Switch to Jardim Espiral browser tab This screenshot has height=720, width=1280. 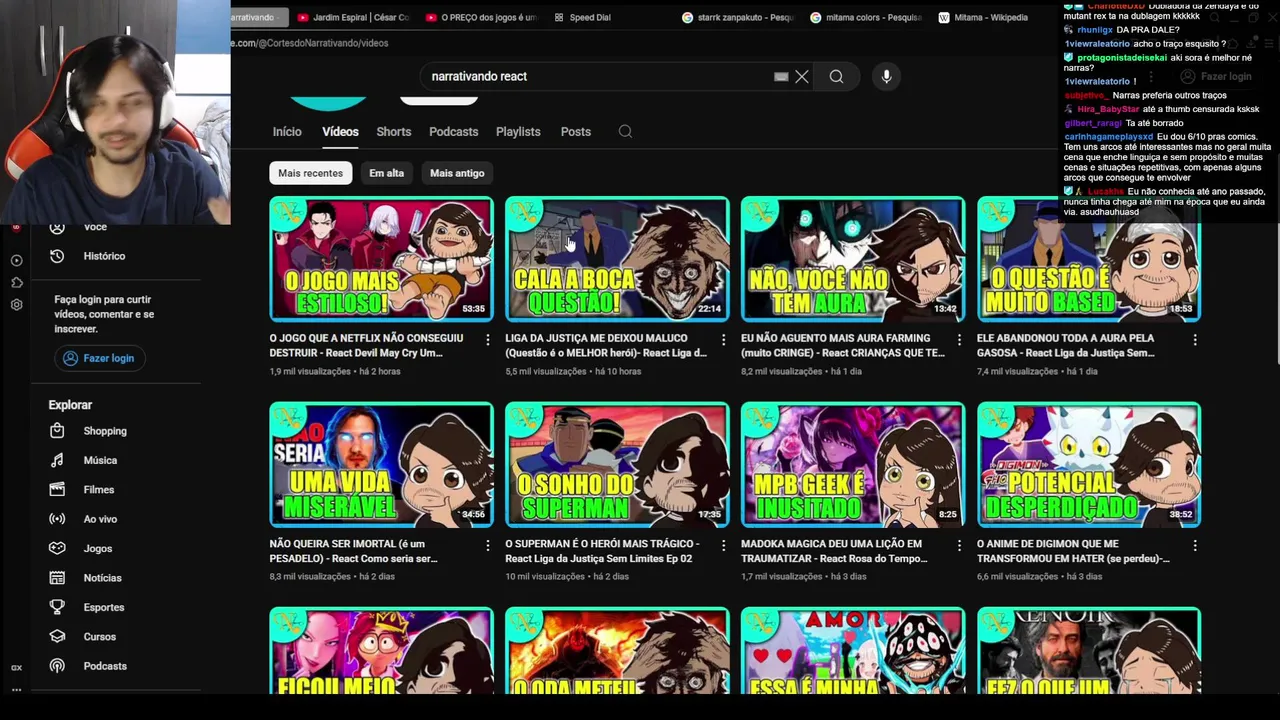[x=352, y=17]
